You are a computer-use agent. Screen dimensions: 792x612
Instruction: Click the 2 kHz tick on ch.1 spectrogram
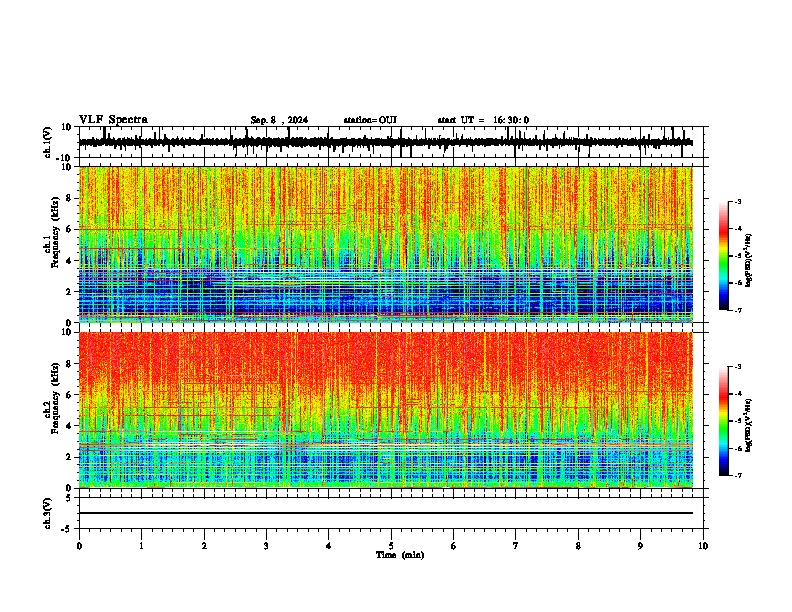pyautogui.click(x=70, y=291)
